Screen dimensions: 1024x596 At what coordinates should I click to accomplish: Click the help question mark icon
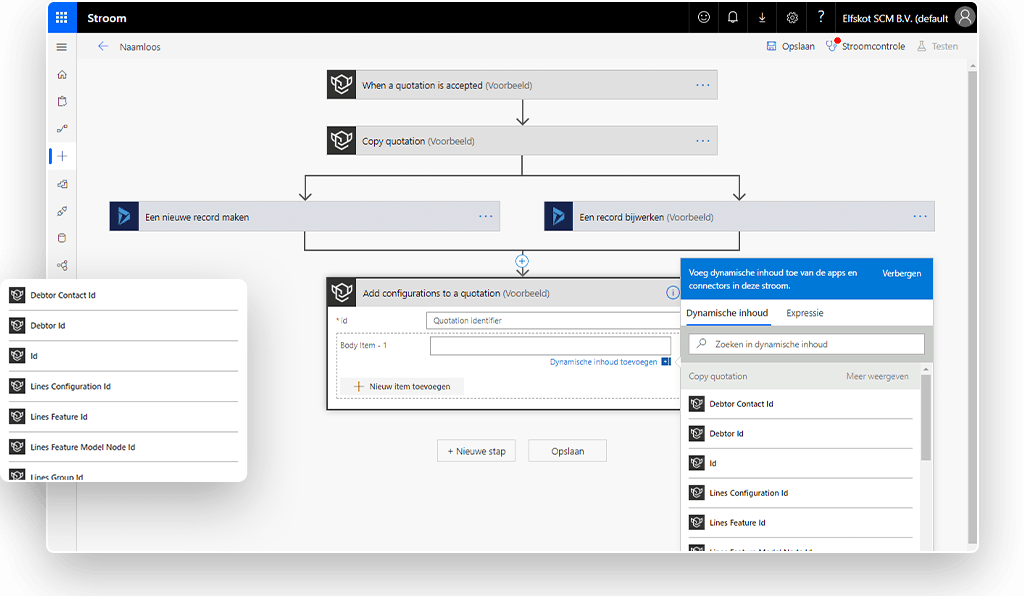coord(821,17)
